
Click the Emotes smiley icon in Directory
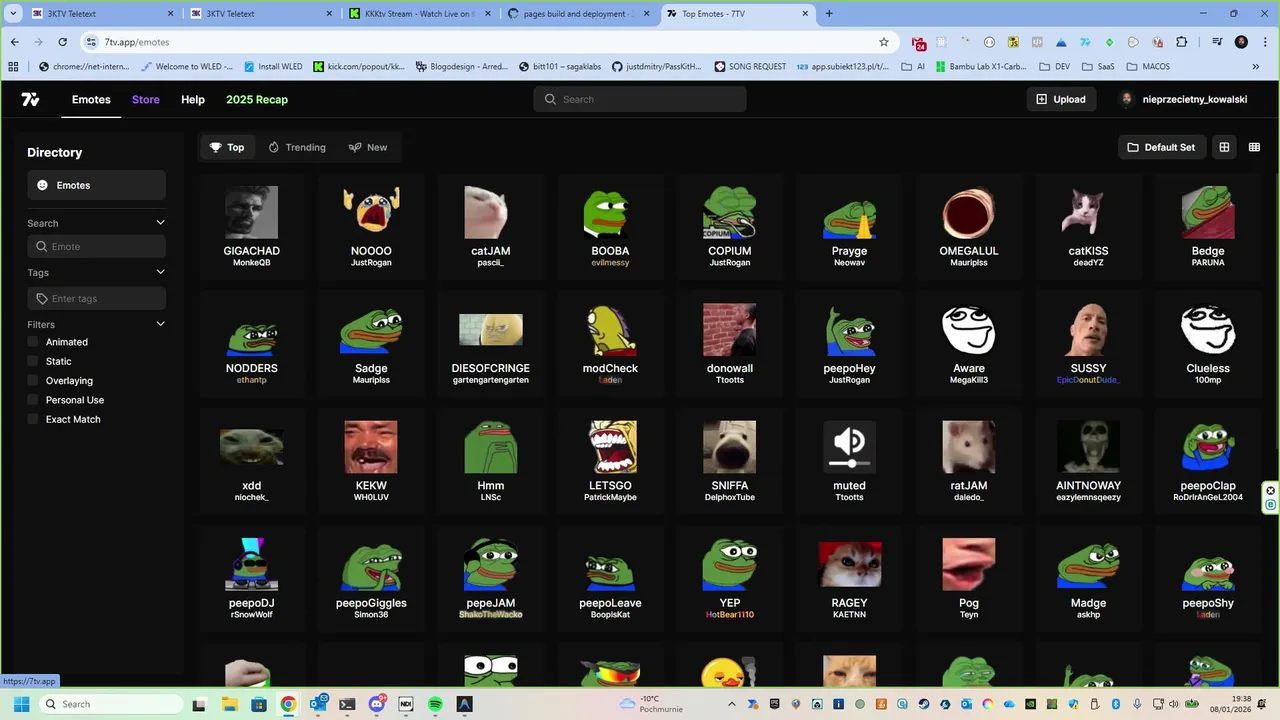pyautogui.click(x=42, y=185)
